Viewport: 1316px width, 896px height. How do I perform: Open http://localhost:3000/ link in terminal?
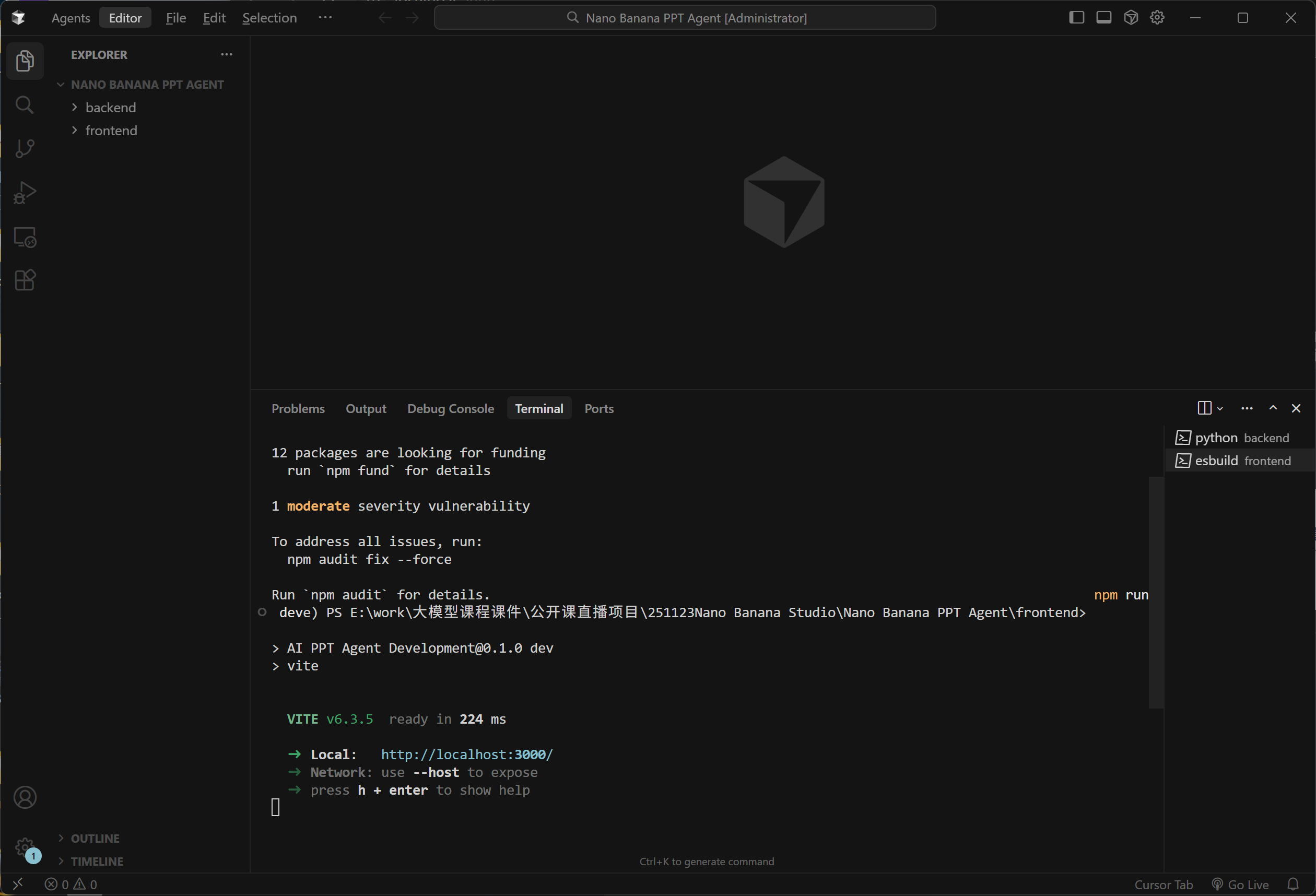pyautogui.click(x=466, y=754)
